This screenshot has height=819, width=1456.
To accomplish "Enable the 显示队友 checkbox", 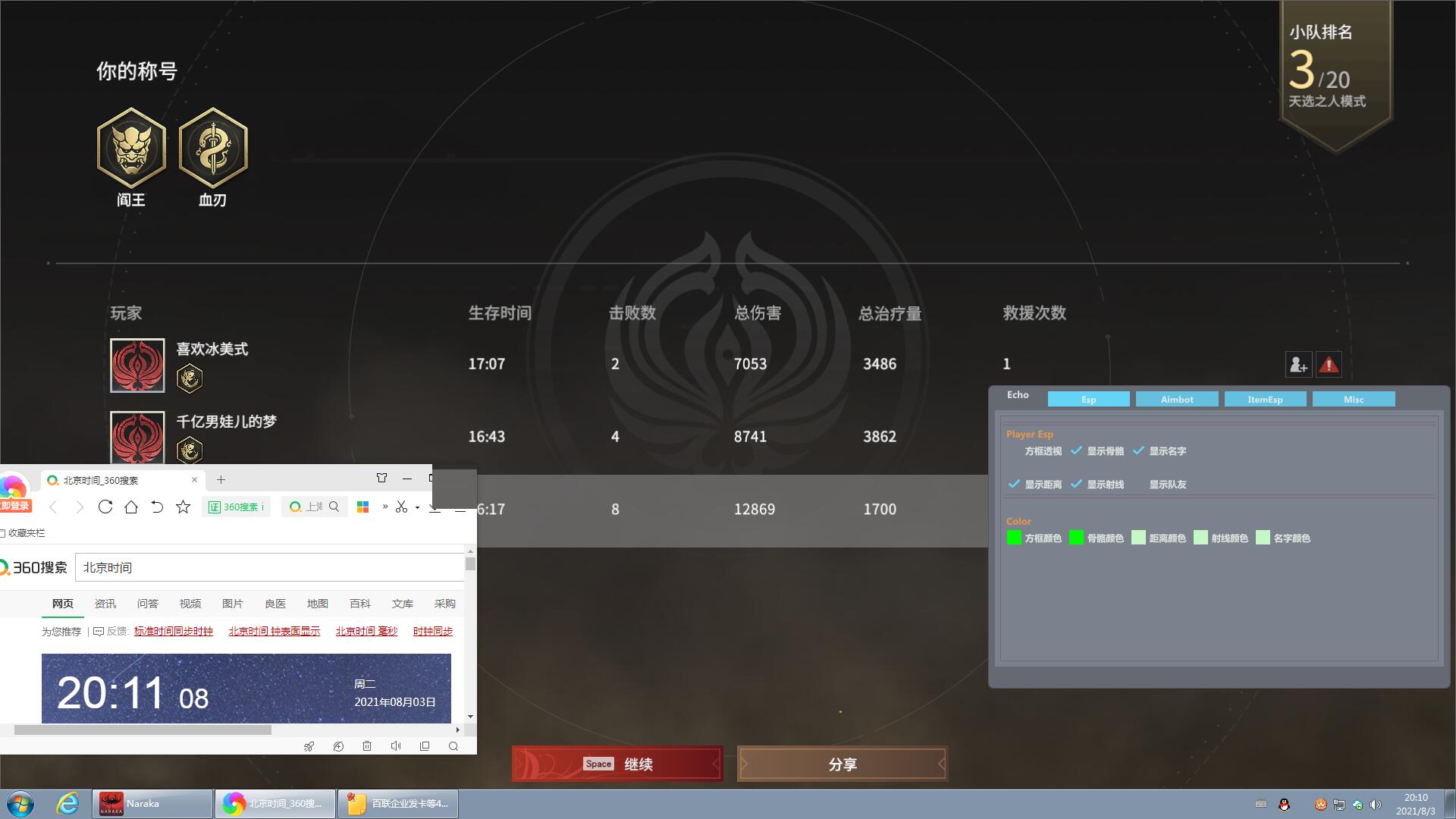I will pyautogui.click(x=1138, y=485).
